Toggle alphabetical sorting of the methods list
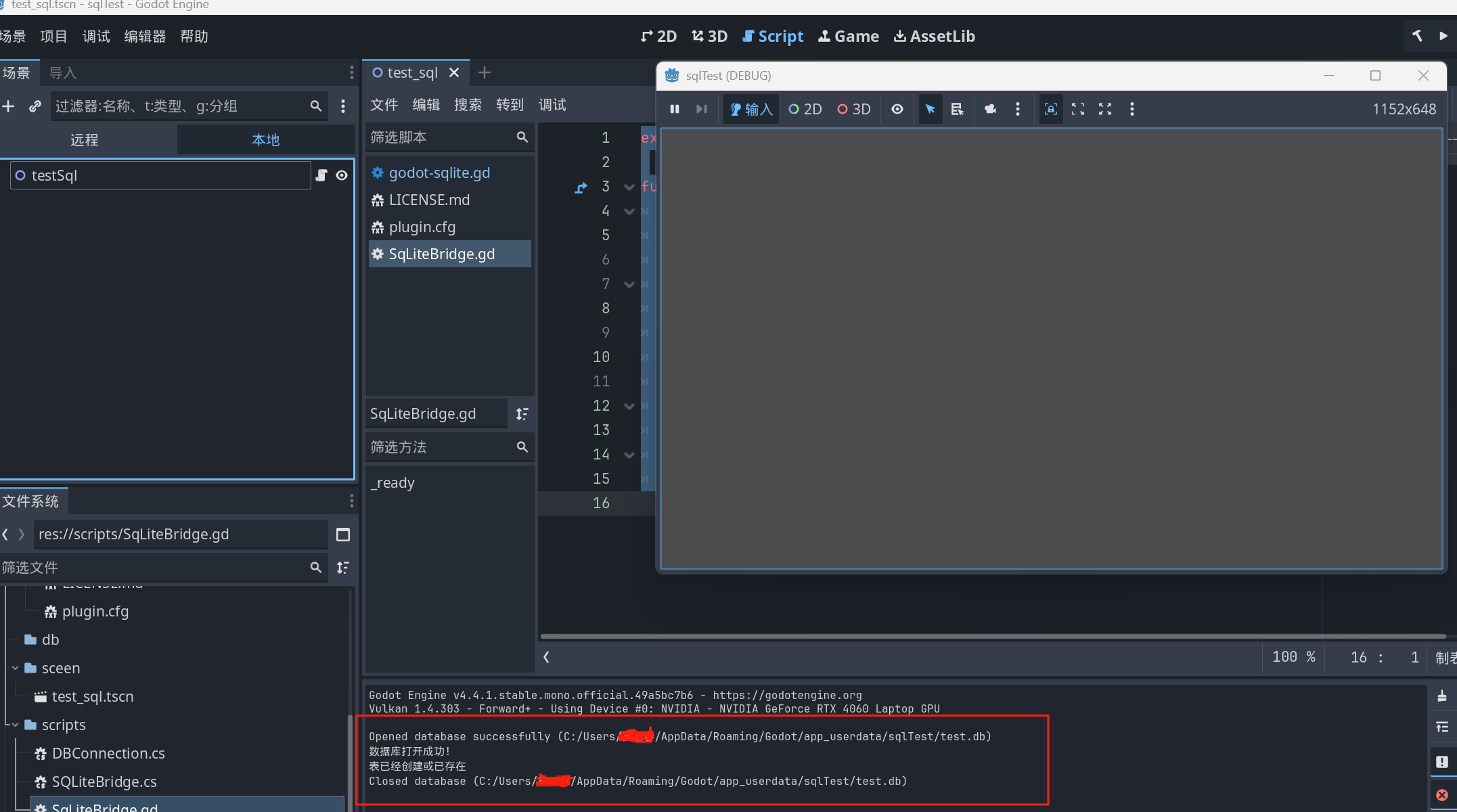 click(x=522, y=414)
